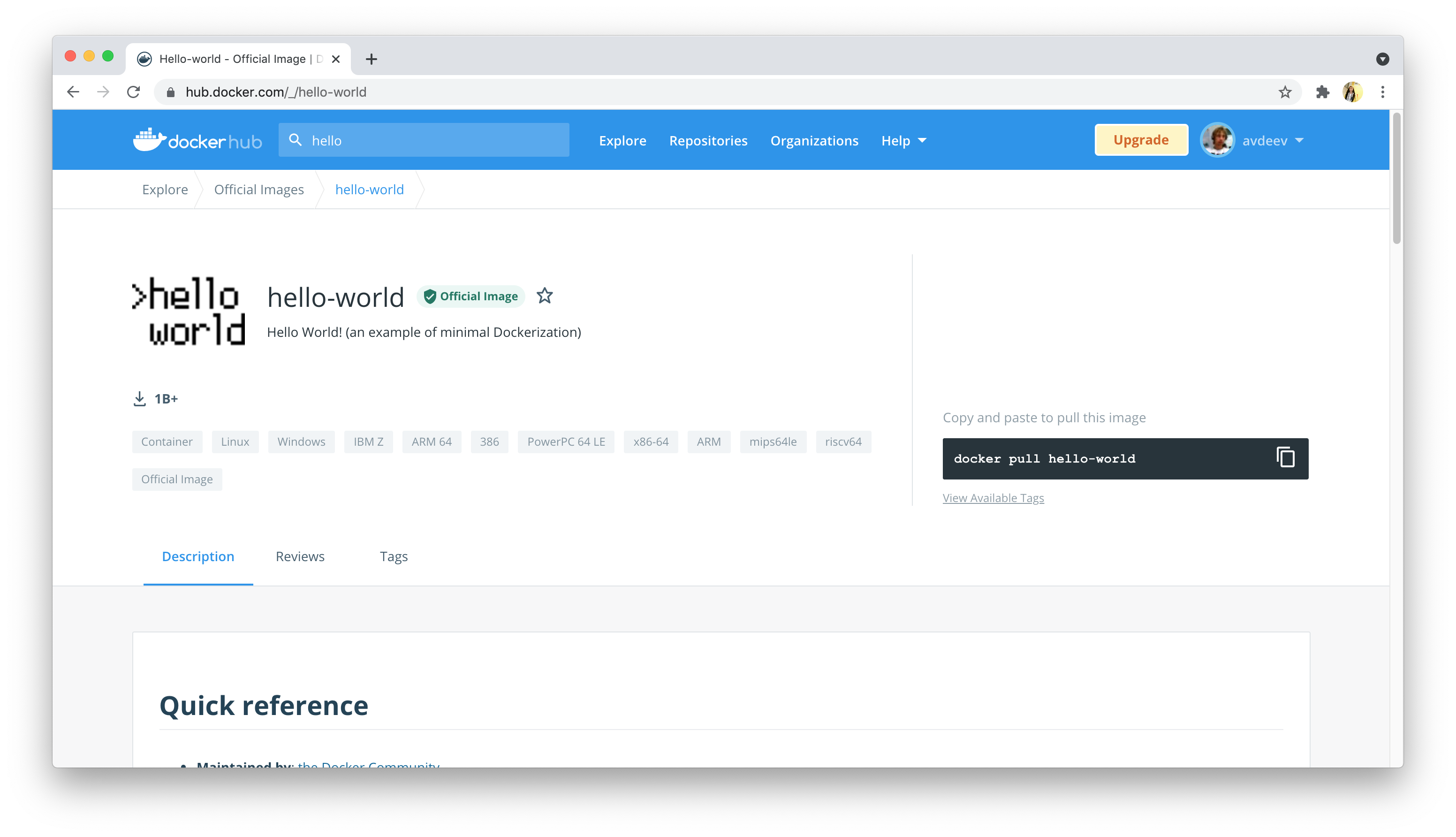The width and height of the screenshot is (1456, 837).
Task: Click the ARM 64 tag chip
Action: pyautogui.click(x=432, y=441)
